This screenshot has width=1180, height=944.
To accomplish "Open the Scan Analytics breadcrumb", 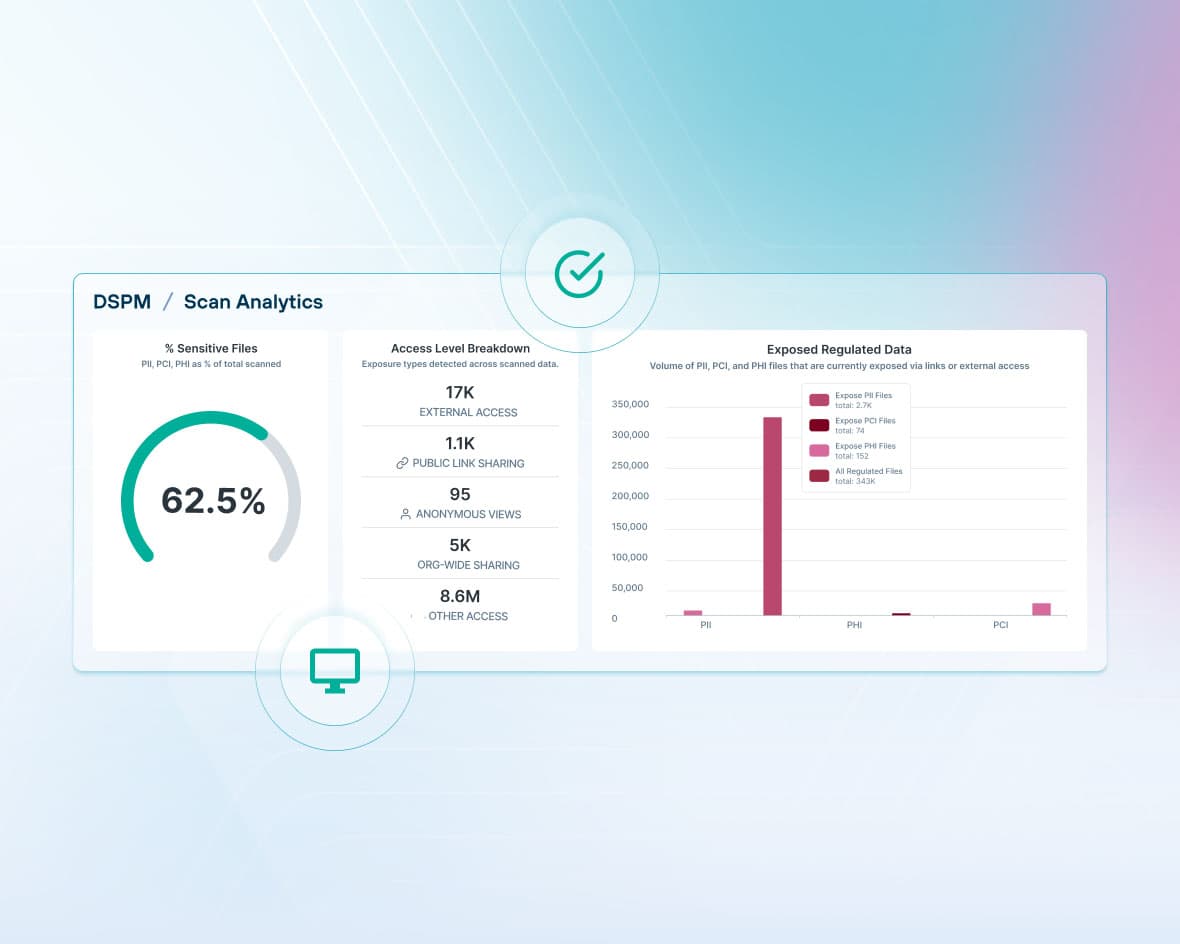I will click(253, 301).
